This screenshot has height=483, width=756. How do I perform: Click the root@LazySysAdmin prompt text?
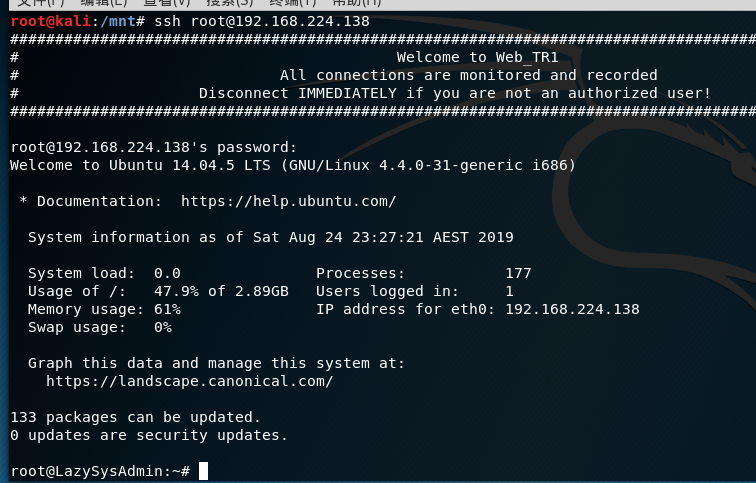pyautogui.click(x=100, y=471)
